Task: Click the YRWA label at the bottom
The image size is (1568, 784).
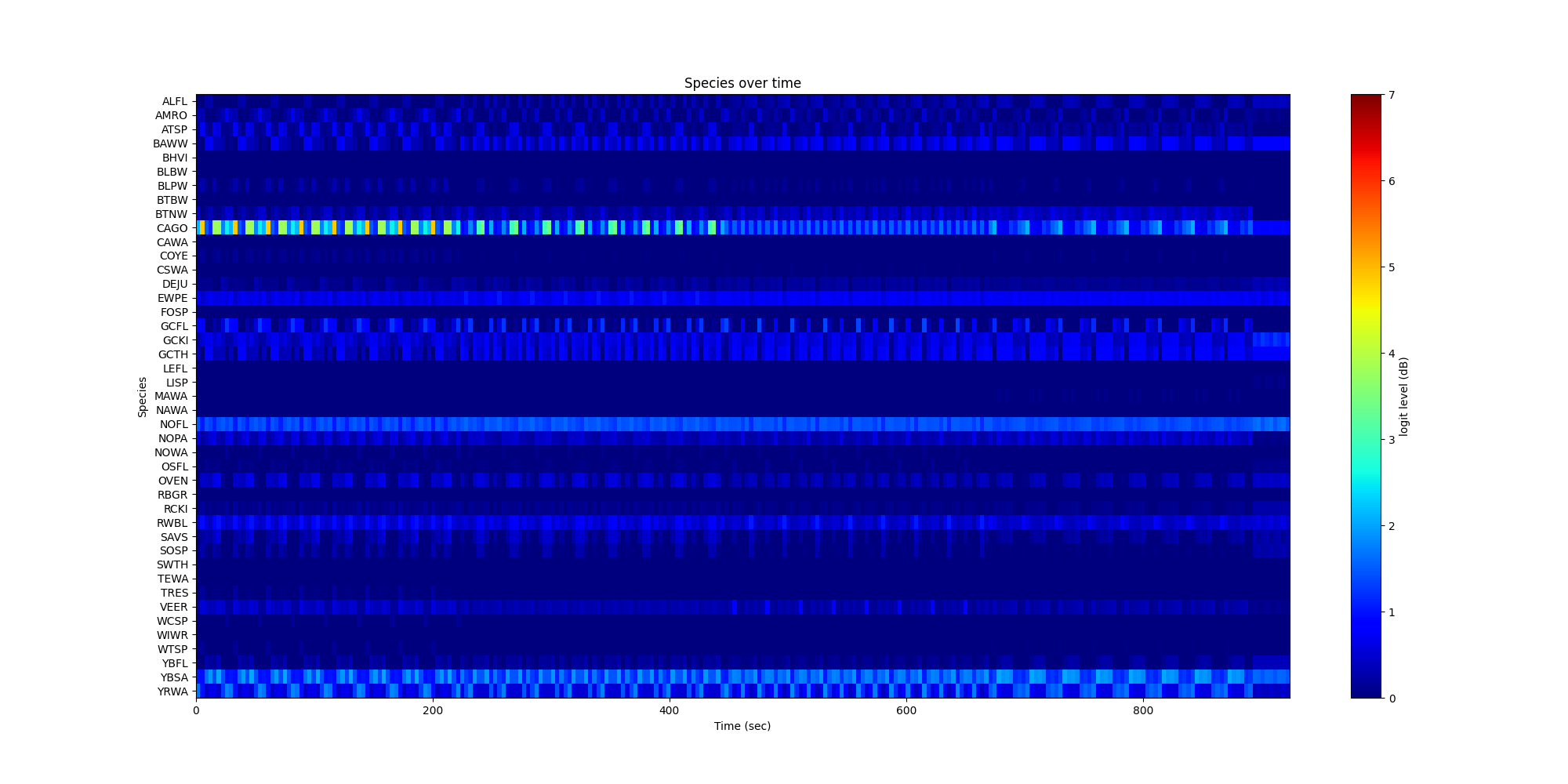Action: tap(172, 691)
